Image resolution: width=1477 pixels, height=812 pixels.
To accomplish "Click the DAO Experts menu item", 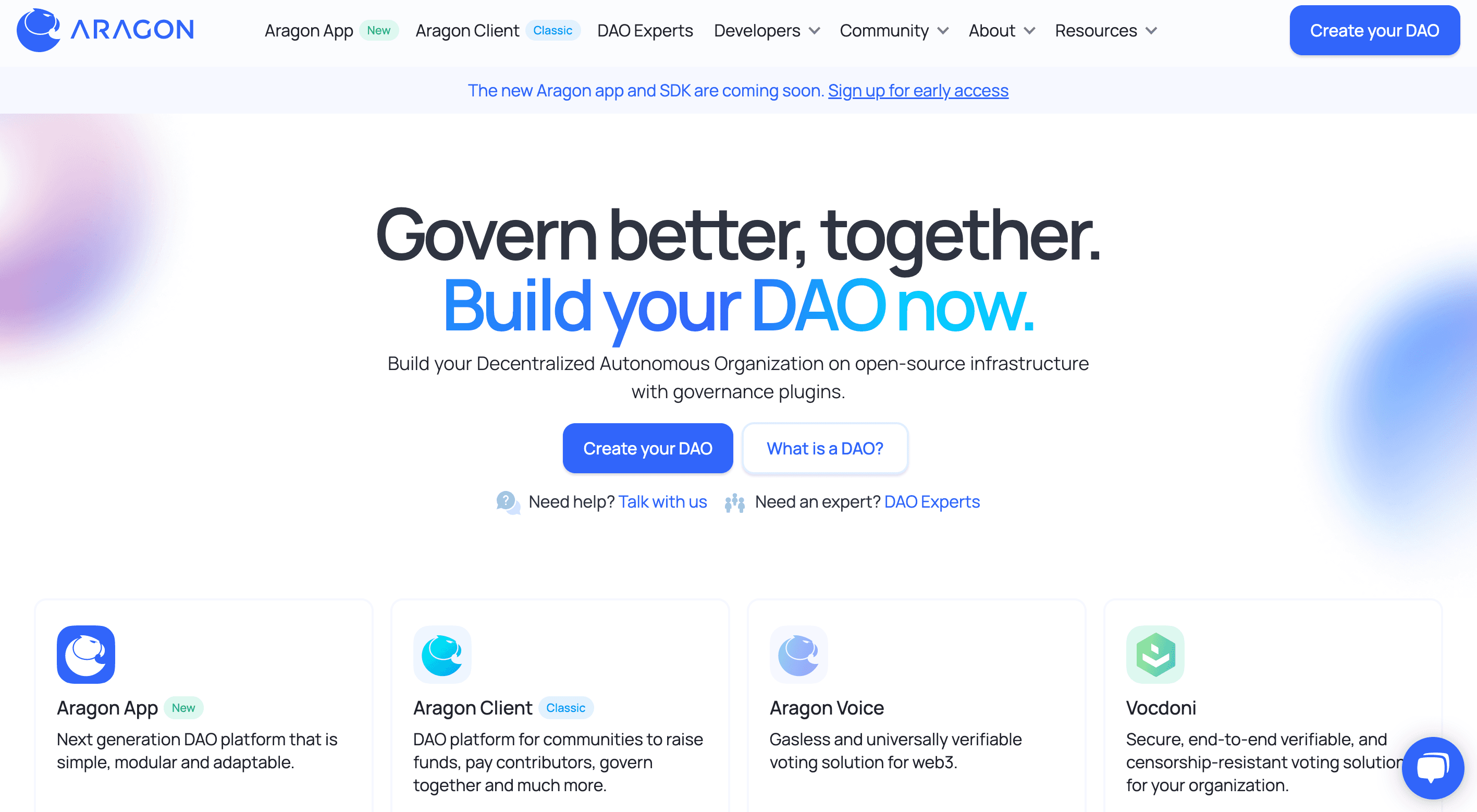I will tap(644, 30).
